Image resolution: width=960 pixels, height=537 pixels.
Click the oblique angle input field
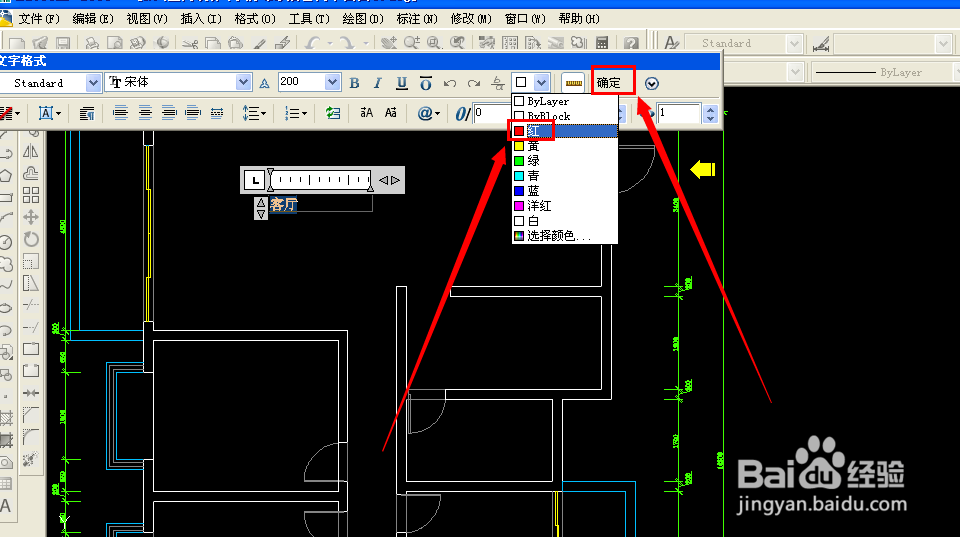pyautogui.click(x=492, y=113)
